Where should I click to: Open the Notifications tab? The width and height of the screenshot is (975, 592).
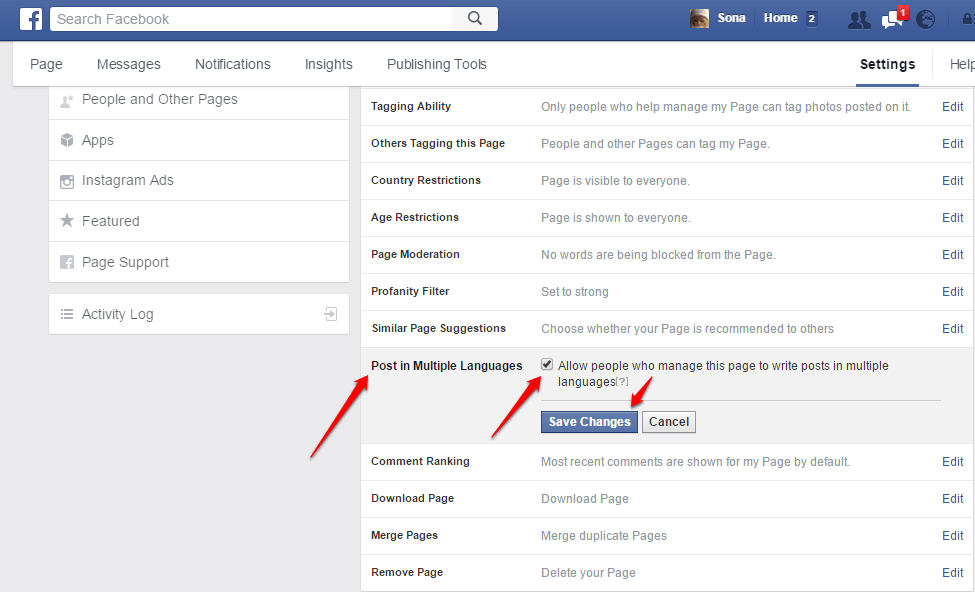click(233, 64)
